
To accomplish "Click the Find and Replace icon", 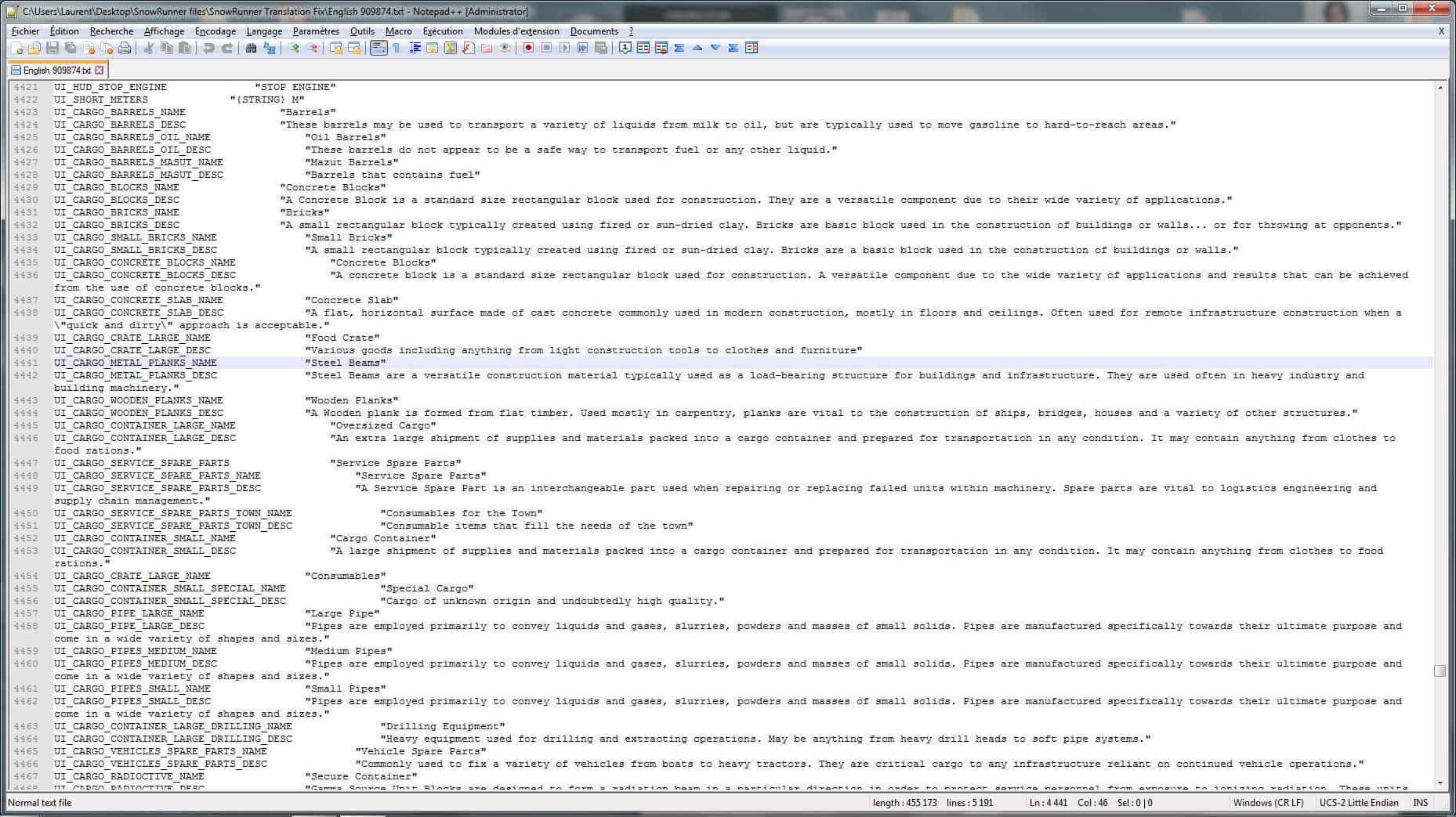I will click(270, 49).
